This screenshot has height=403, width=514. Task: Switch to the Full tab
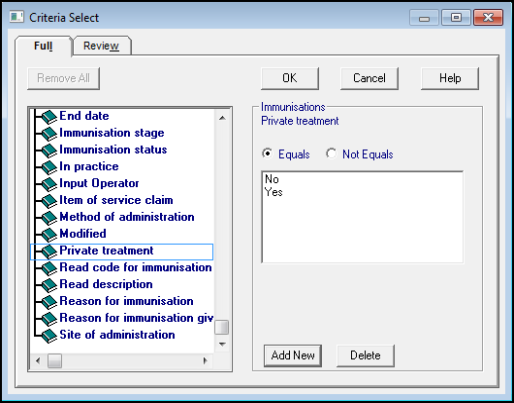pyautogui.click(x=43, y=46)
